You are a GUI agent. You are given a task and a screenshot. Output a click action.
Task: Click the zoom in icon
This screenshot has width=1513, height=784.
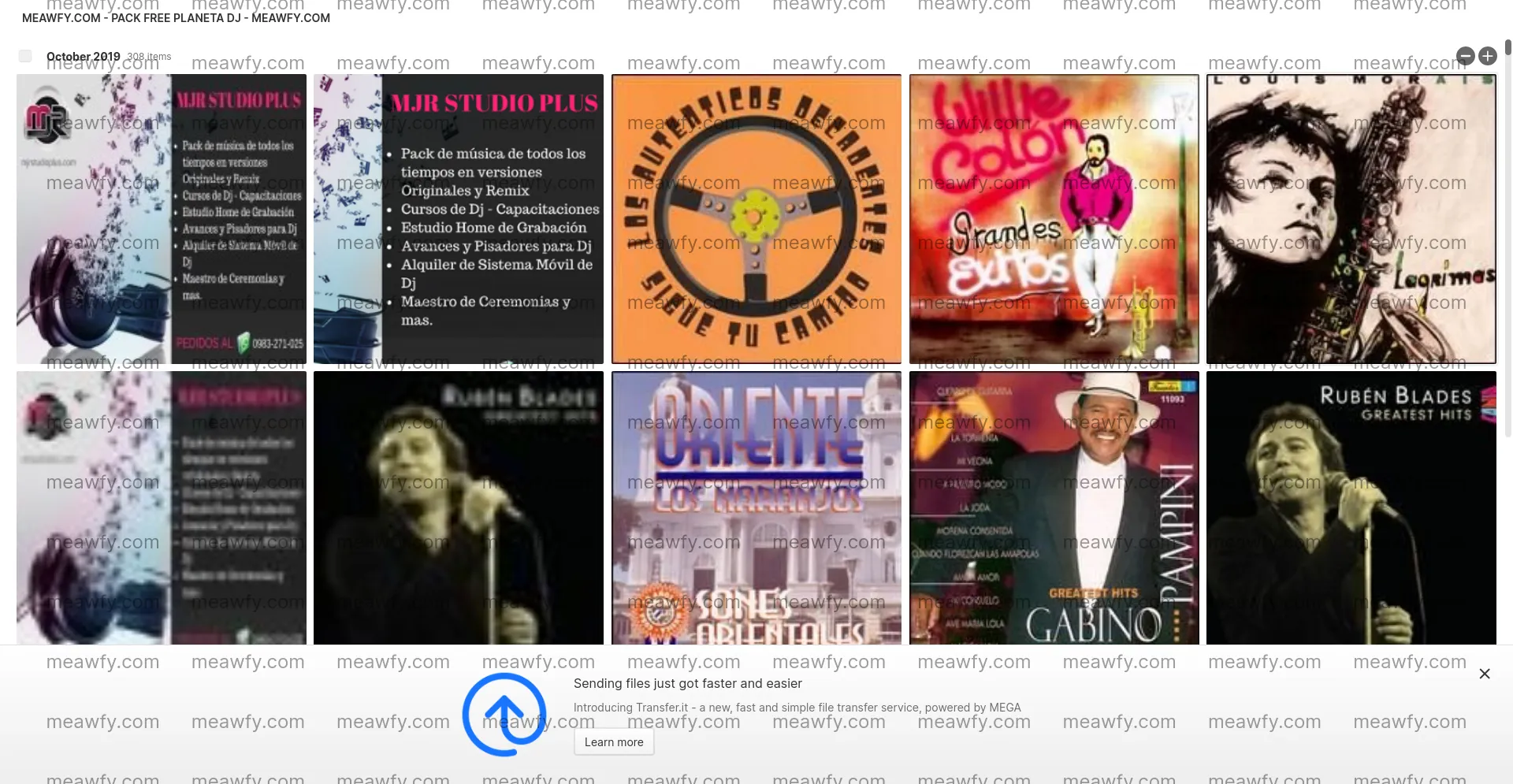tap(1488, 56)
